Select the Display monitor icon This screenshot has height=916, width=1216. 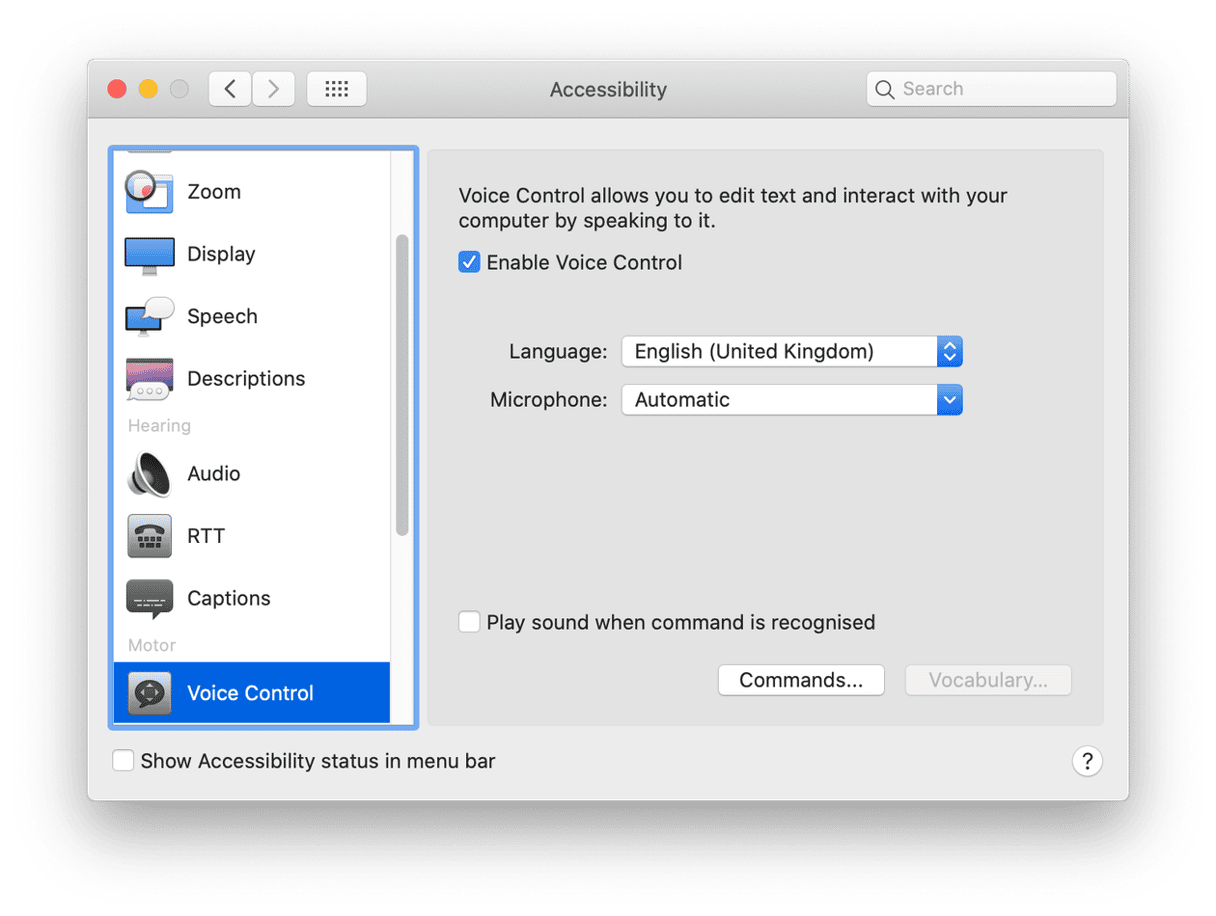click(x=149, y=255)
